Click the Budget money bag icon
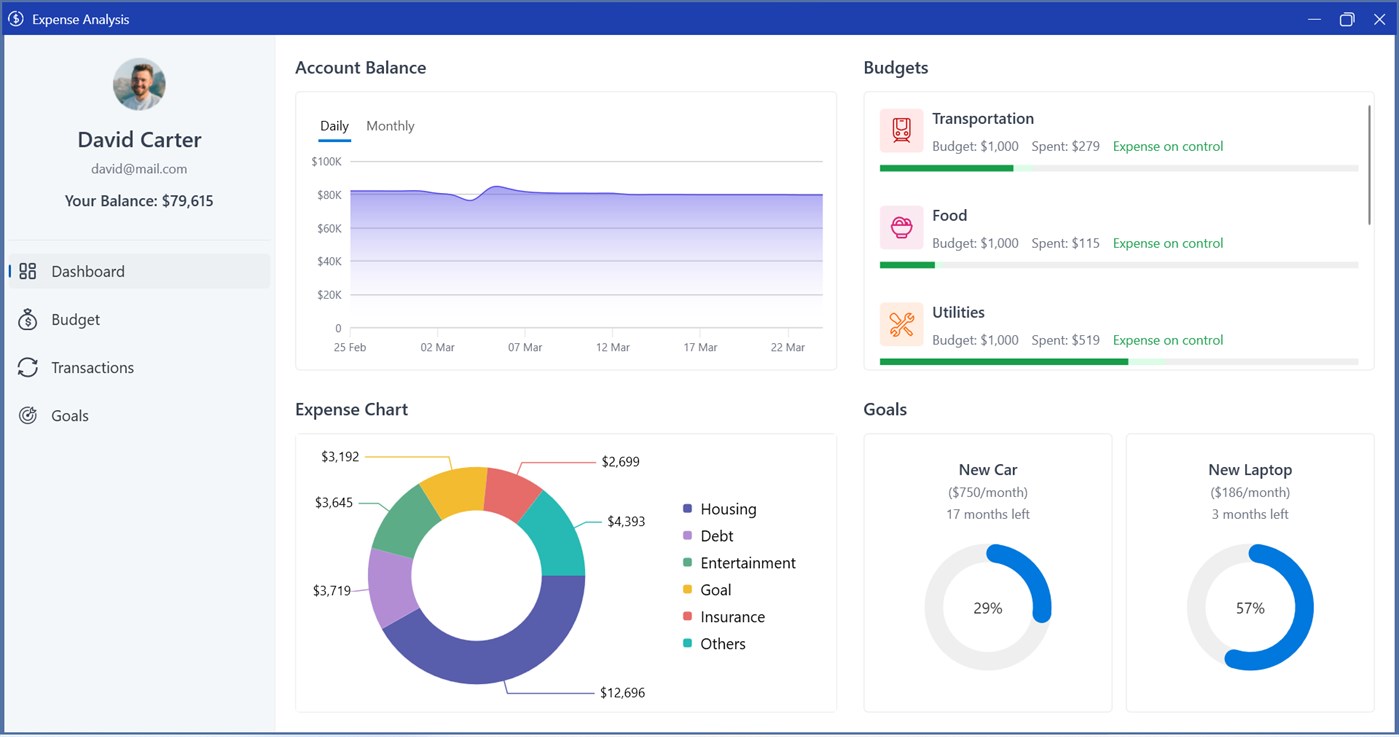The image size is (1399, 737). (x=28, y=320)
